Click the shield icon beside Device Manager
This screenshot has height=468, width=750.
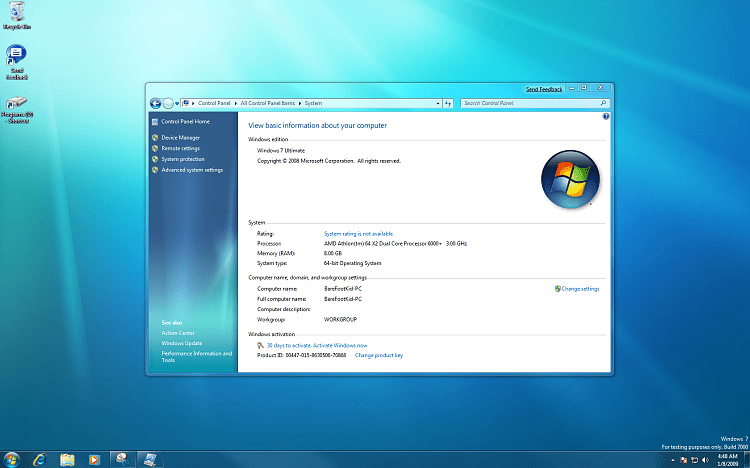tap(155, 138)
